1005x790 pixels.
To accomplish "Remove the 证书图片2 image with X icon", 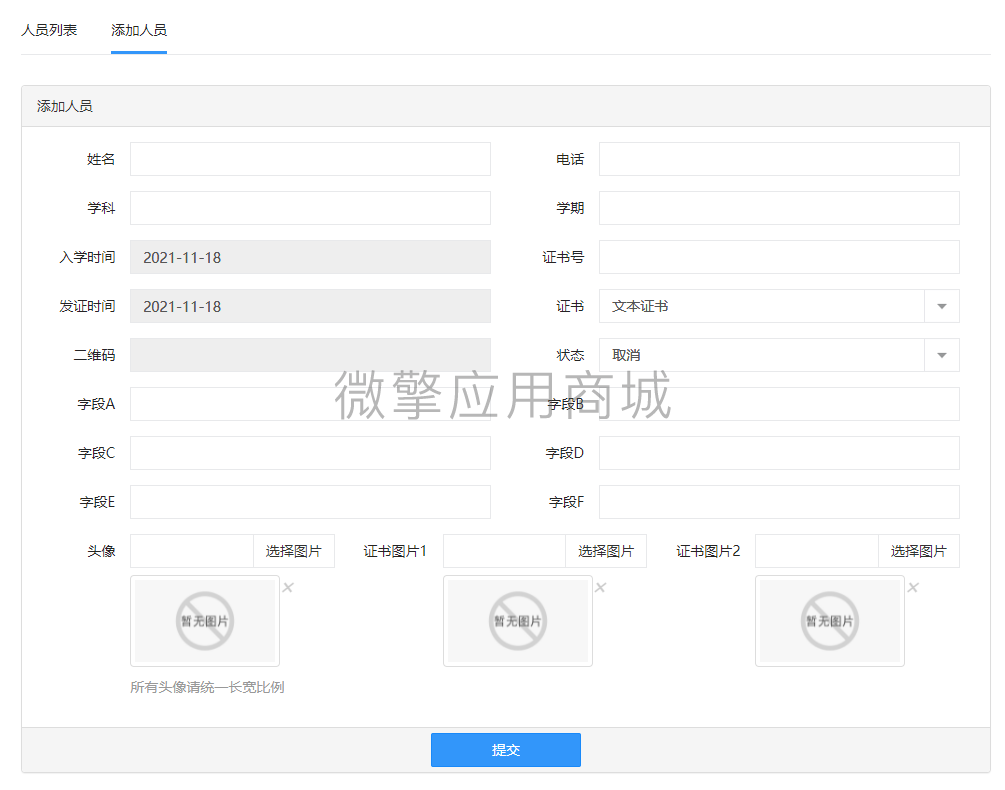I will [x=913, y=588].
